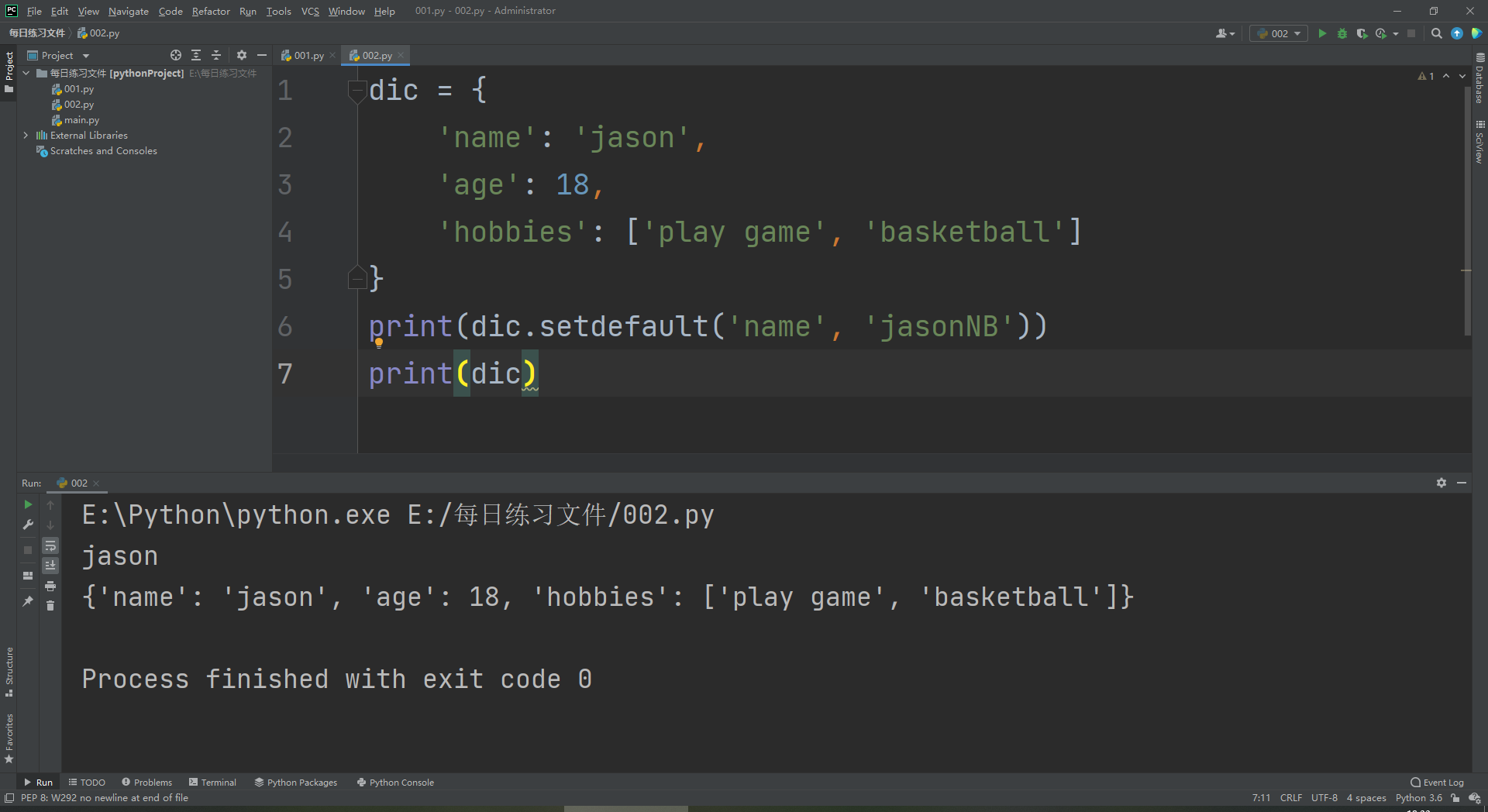Toggle the Favorites tool window sidebar button
The height and width of the screenshot is (812, 1488).
[9, 738]
